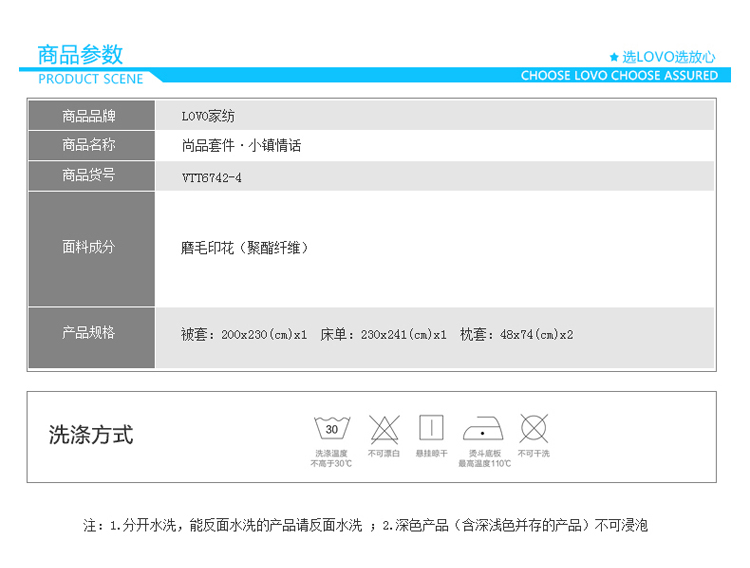
Task: Click the 烫斗底板最高温度110℃ caption
Action: point(485,458)
